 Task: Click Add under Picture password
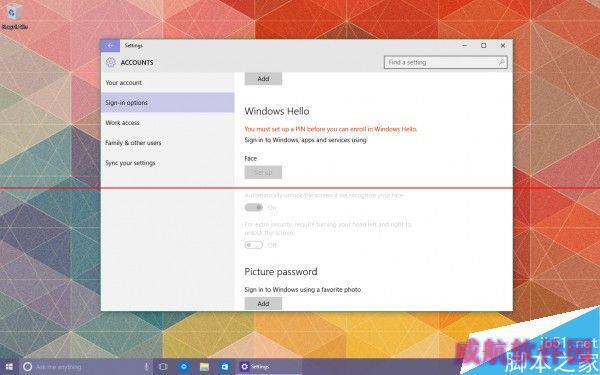pos(263,303)
